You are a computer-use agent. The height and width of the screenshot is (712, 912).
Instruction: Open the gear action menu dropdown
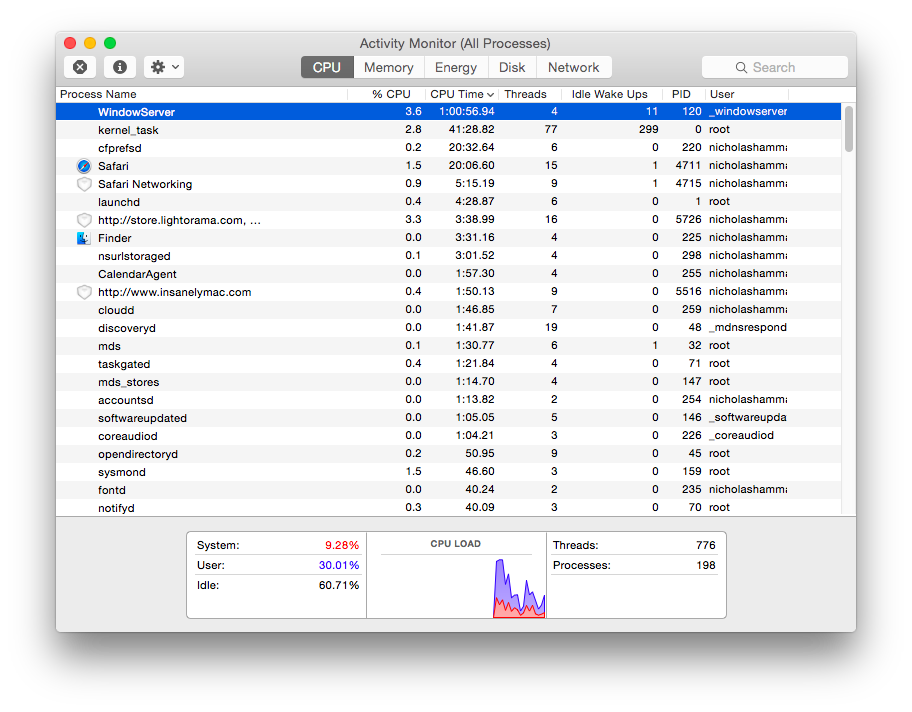pos(165,67)
